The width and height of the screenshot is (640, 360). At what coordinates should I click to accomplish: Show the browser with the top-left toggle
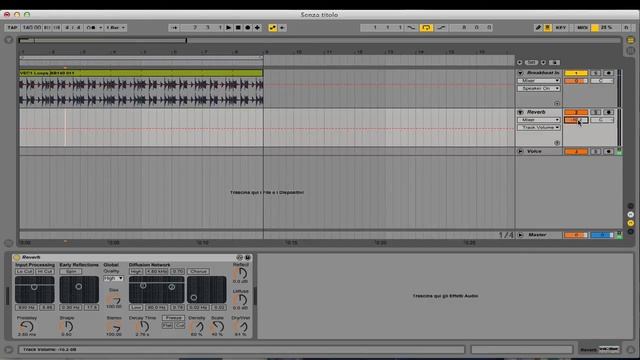tap(9, 40)
